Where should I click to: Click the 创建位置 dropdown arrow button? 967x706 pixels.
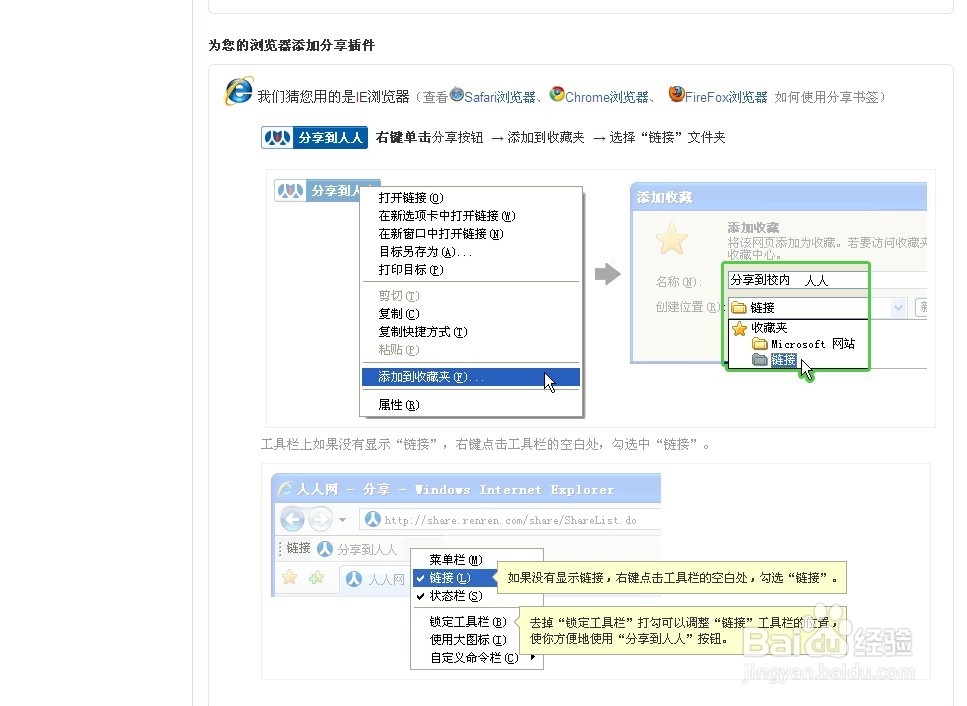(x=898, y=307)
